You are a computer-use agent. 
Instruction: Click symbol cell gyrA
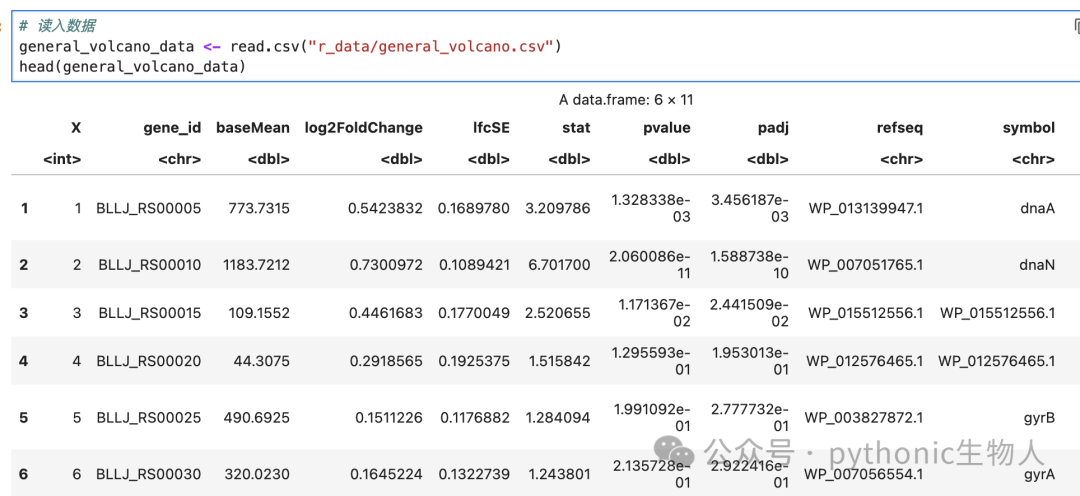click(x=1041, y=474)
